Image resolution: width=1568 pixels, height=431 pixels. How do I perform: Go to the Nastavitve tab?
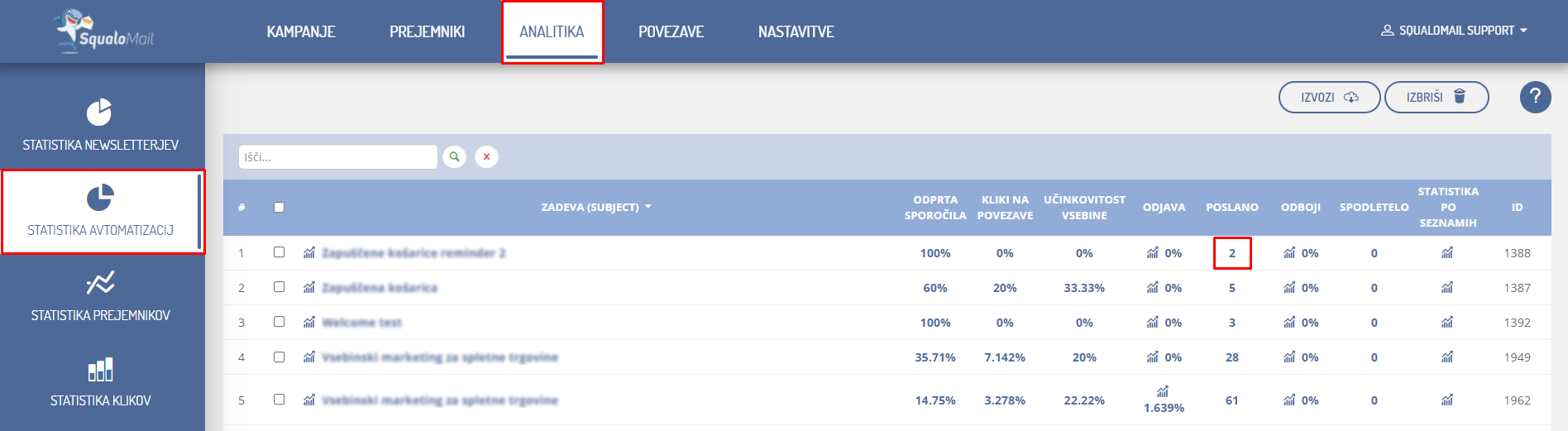click(796, 31)
